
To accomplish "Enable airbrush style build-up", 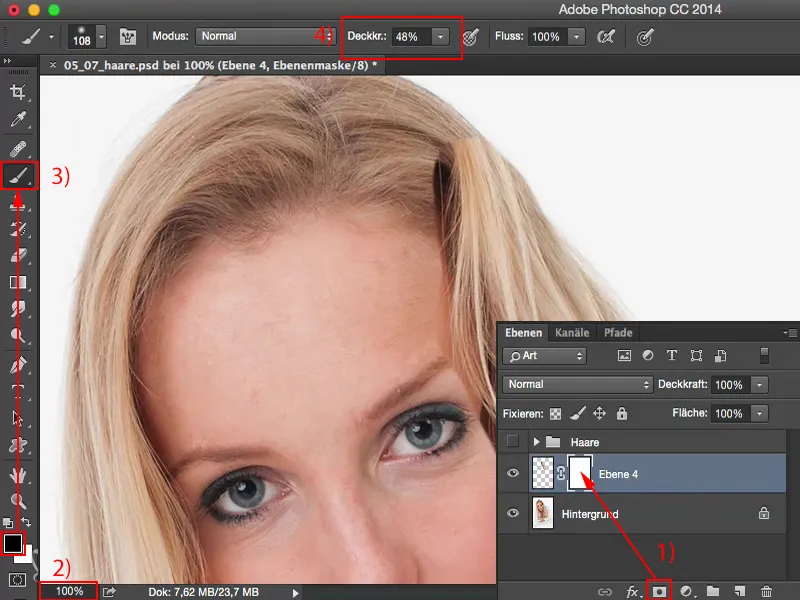I will [606, 37].
